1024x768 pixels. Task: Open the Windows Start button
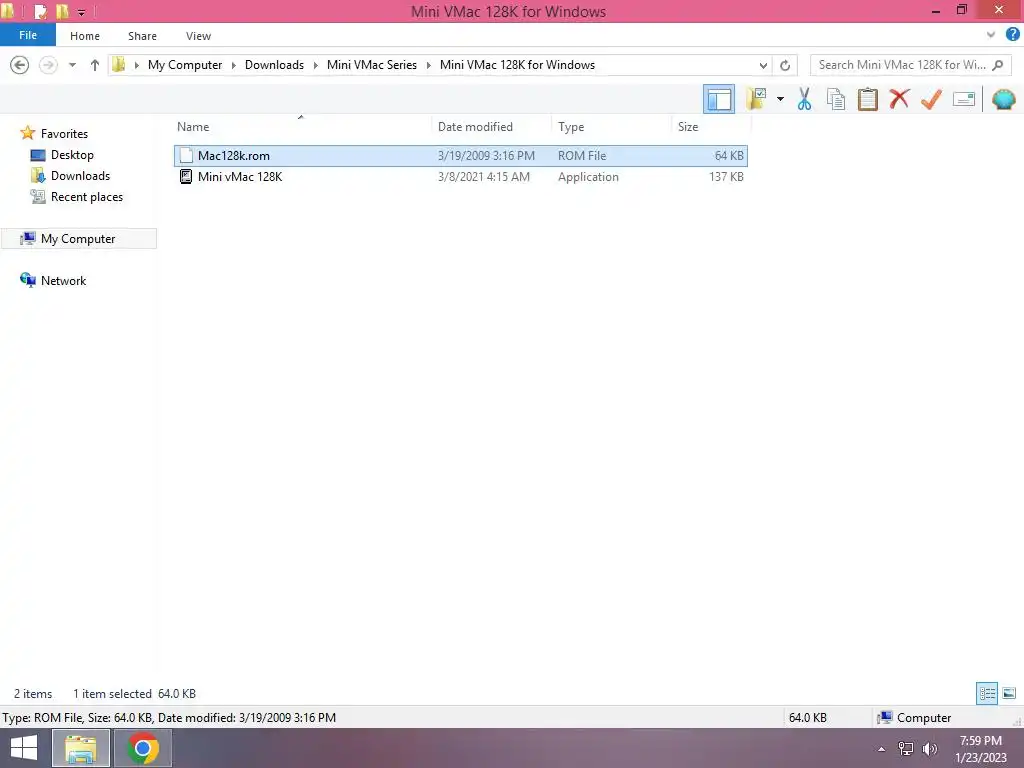(x=24, y=748)
